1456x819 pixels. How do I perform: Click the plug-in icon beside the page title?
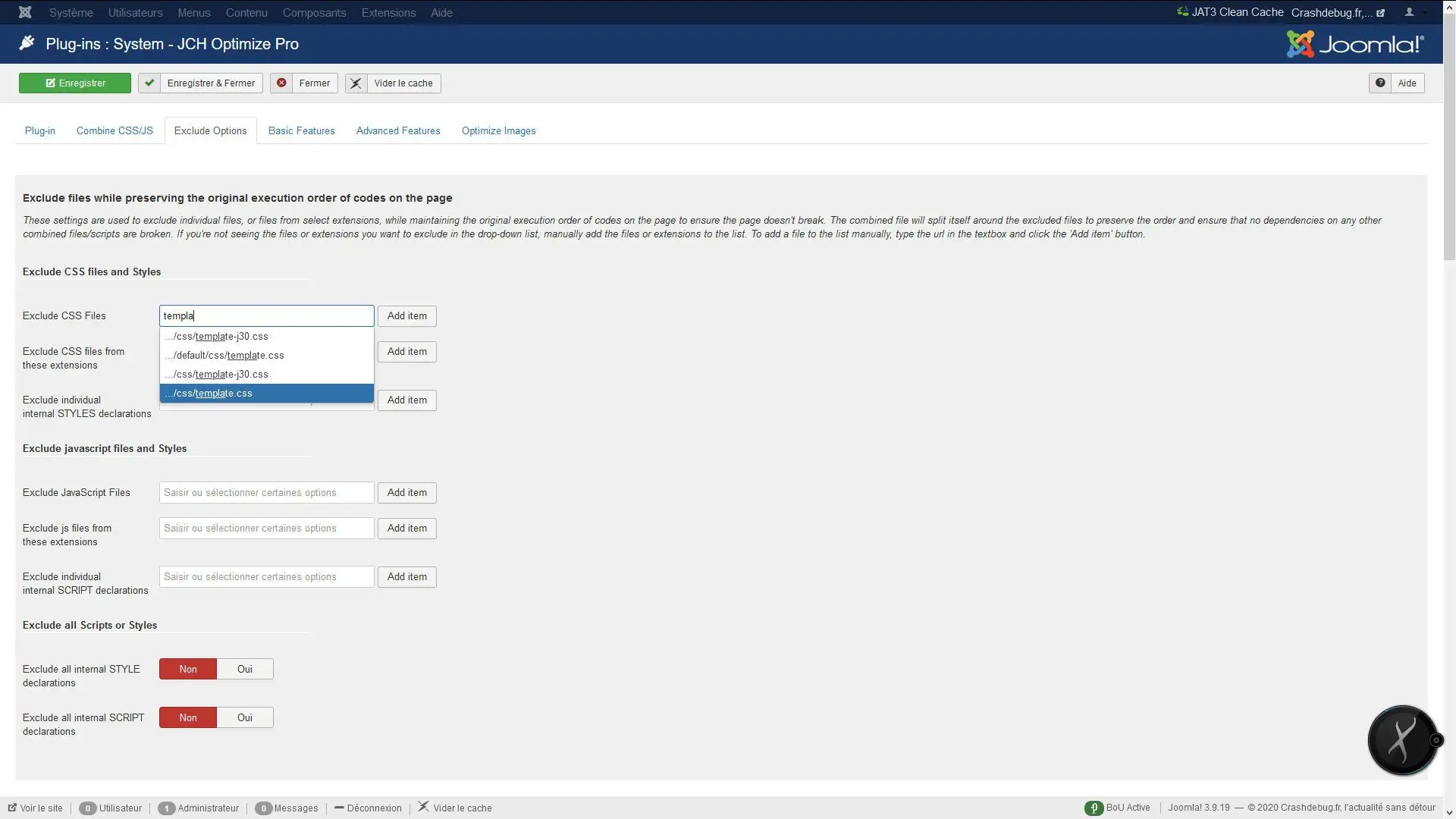point(27,43)
